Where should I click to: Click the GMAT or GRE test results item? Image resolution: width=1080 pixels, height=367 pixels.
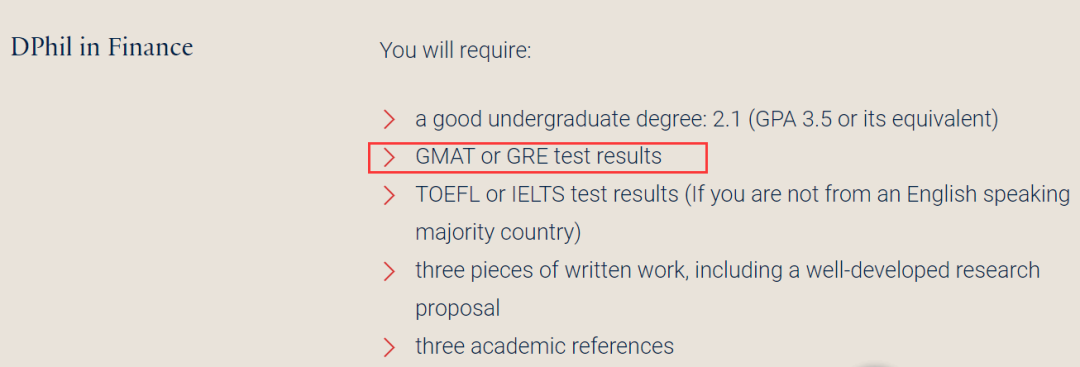point(538,156)
